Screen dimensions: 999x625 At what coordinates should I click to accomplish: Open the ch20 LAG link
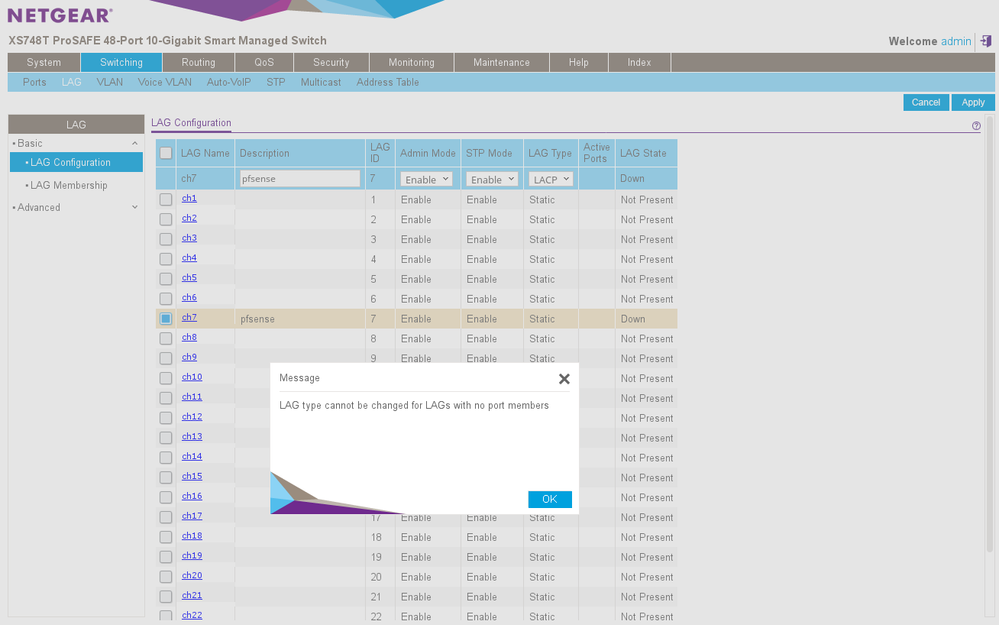coord(192,575)
